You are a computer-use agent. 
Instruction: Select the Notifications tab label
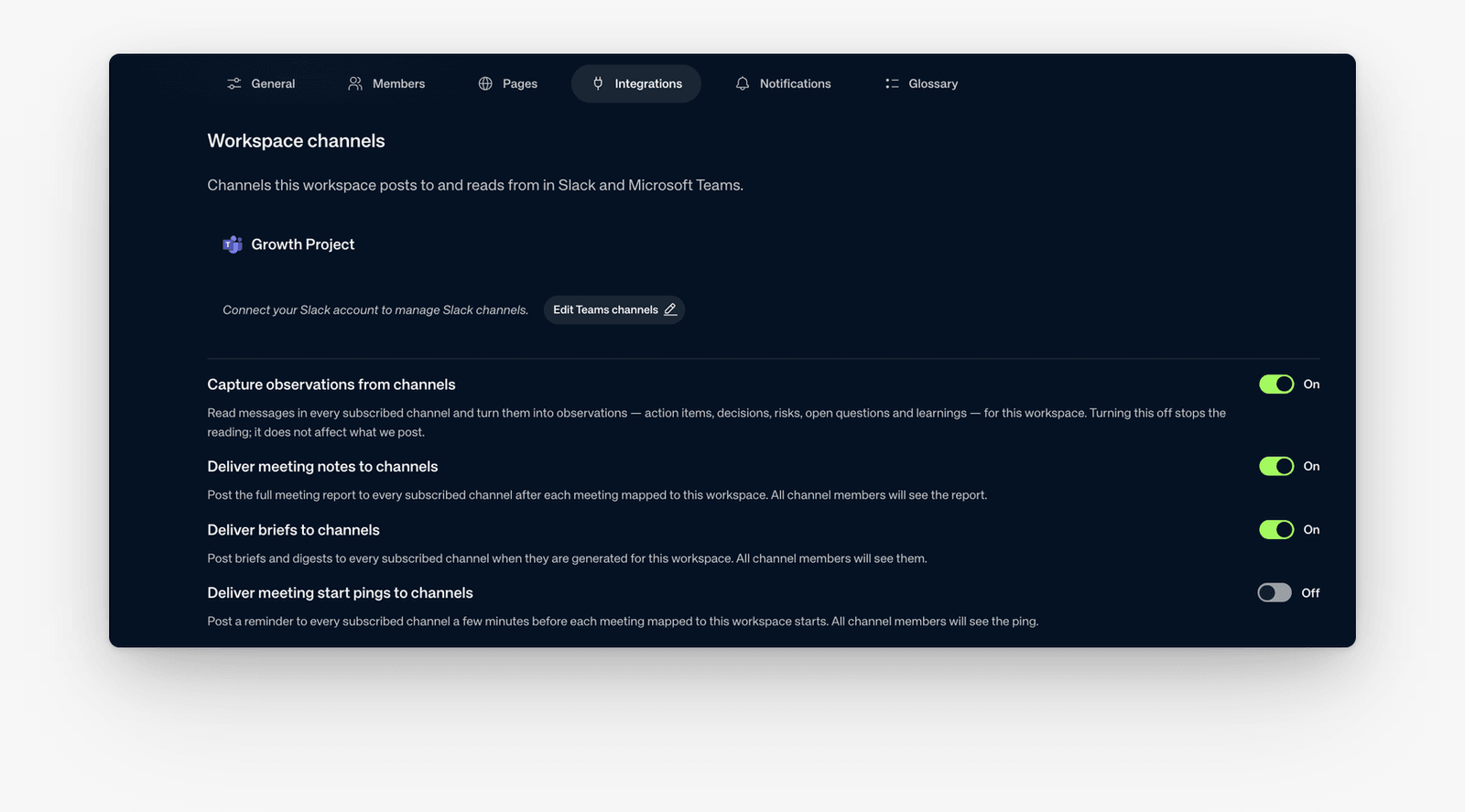(x=796, y=83)
